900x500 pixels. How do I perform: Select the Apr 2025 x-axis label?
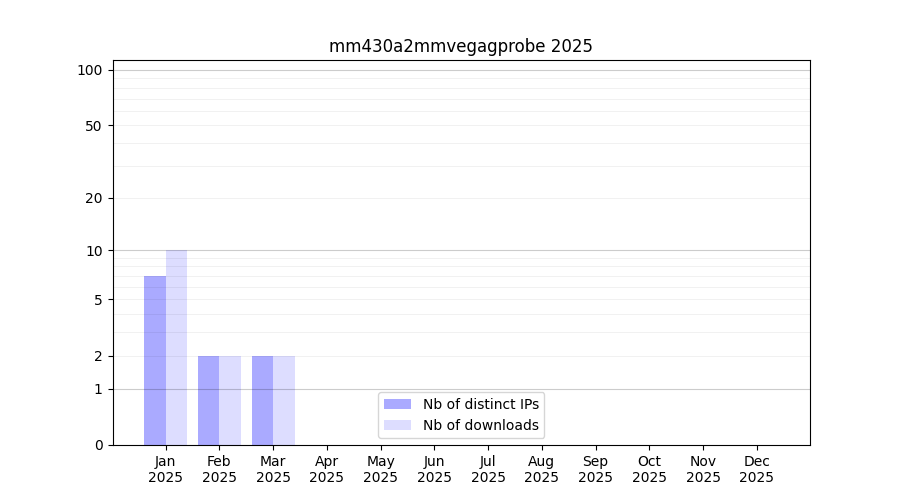pos(327,469)
